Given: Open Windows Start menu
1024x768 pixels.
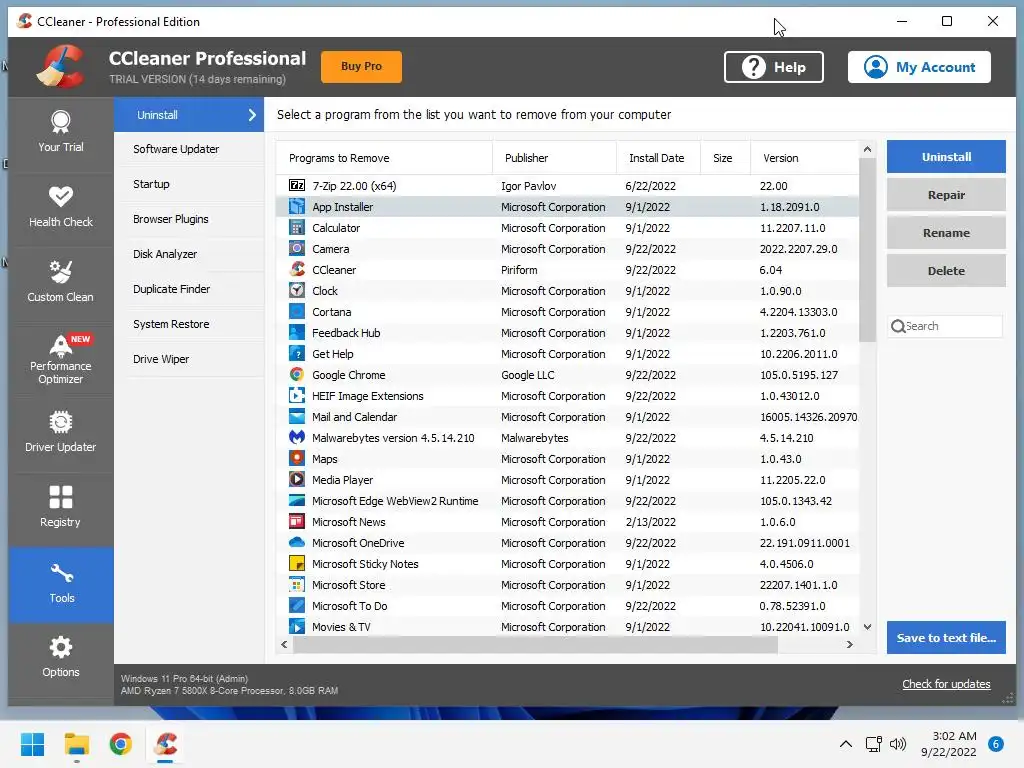Looking at the screenshot, I should 32,744.
